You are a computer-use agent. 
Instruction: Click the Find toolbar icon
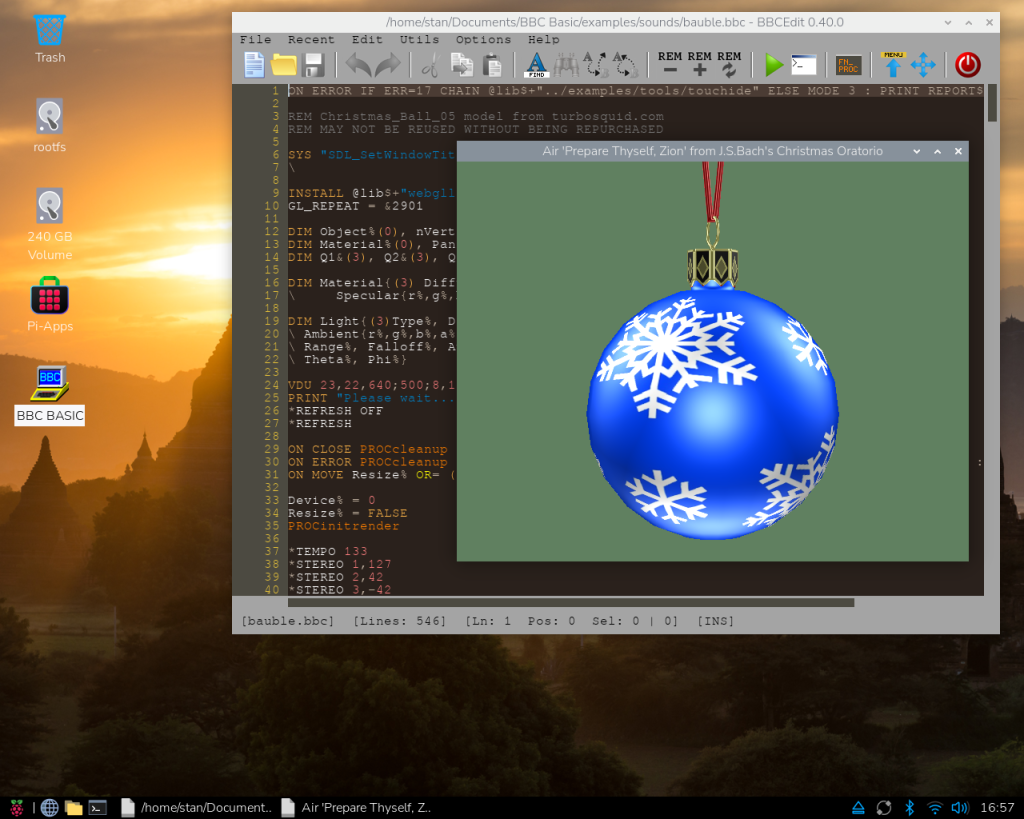click(x=537, y=65)
